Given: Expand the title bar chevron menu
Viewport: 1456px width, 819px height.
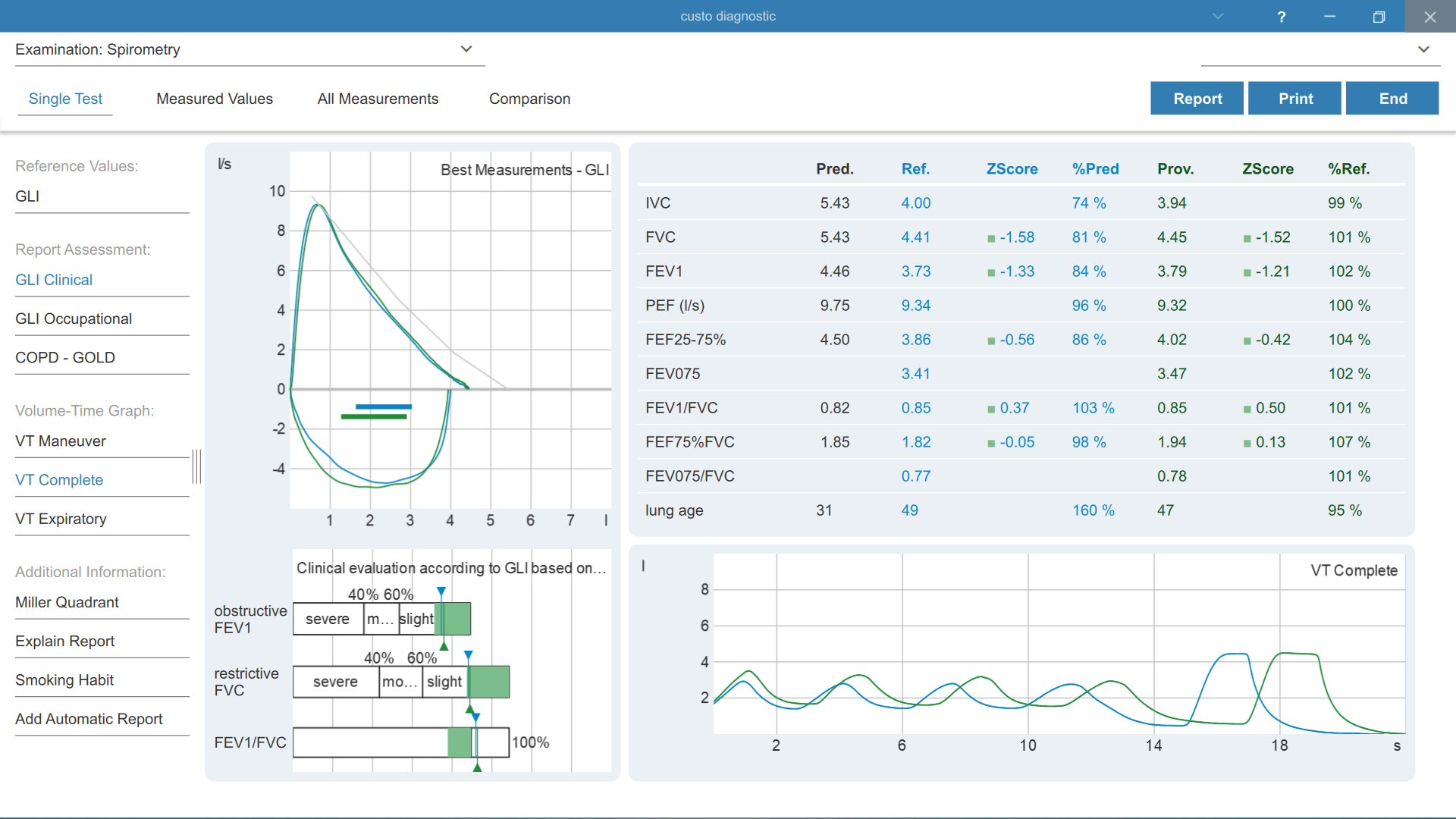Looking at the screenshot, I should point(1218,17).
